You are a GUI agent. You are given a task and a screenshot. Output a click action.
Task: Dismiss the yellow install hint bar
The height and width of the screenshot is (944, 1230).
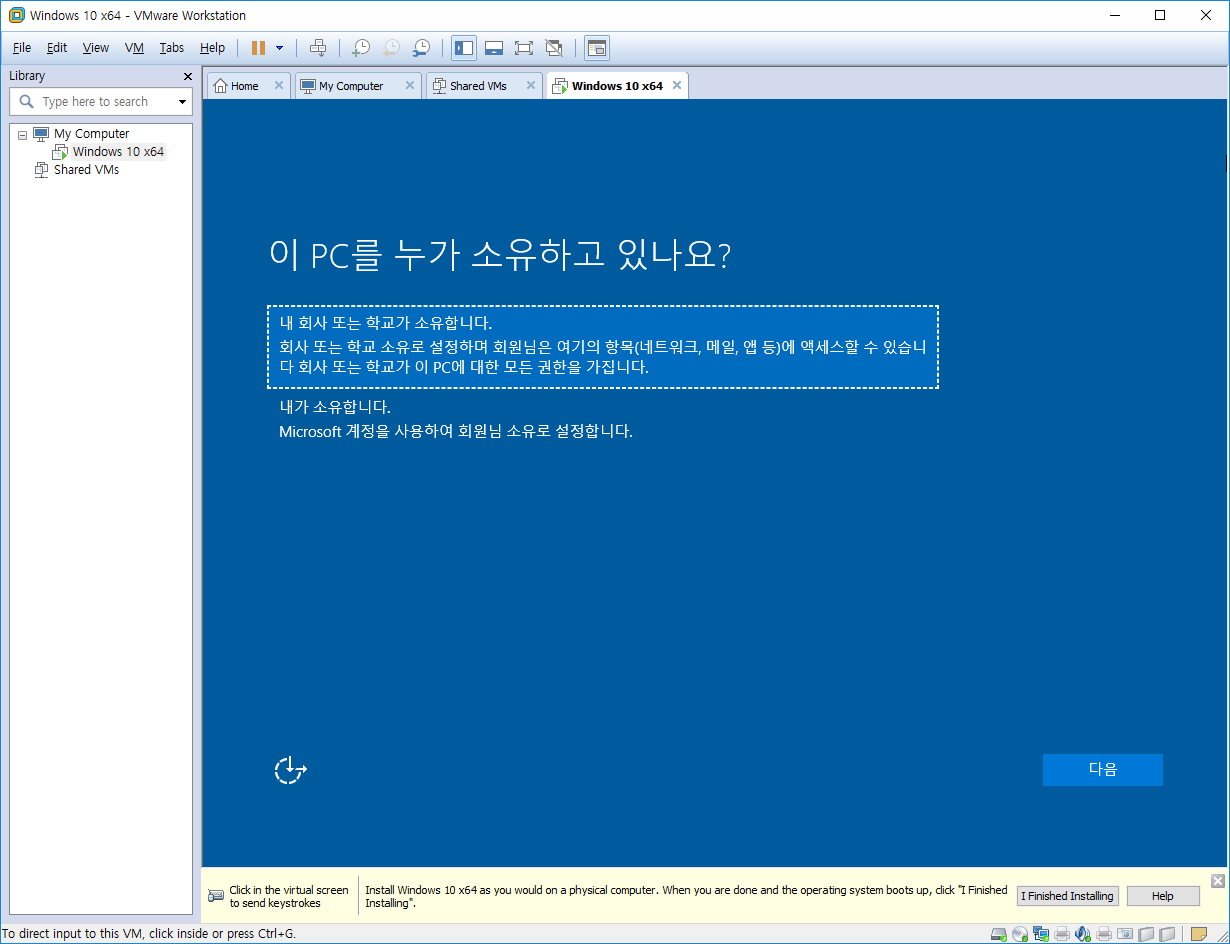[x=1217, y=881]
